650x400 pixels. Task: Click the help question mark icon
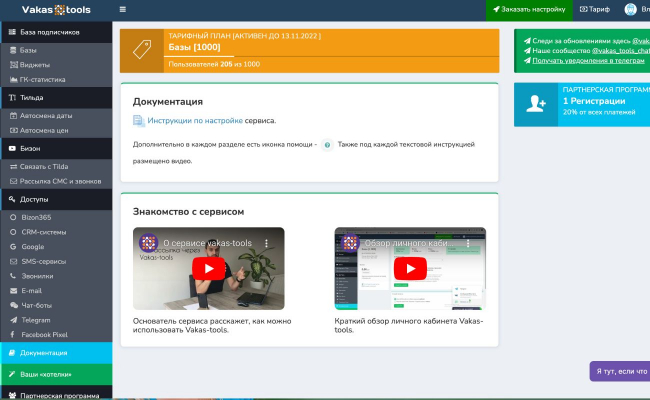pyautogui.click(x=327, y=145)
